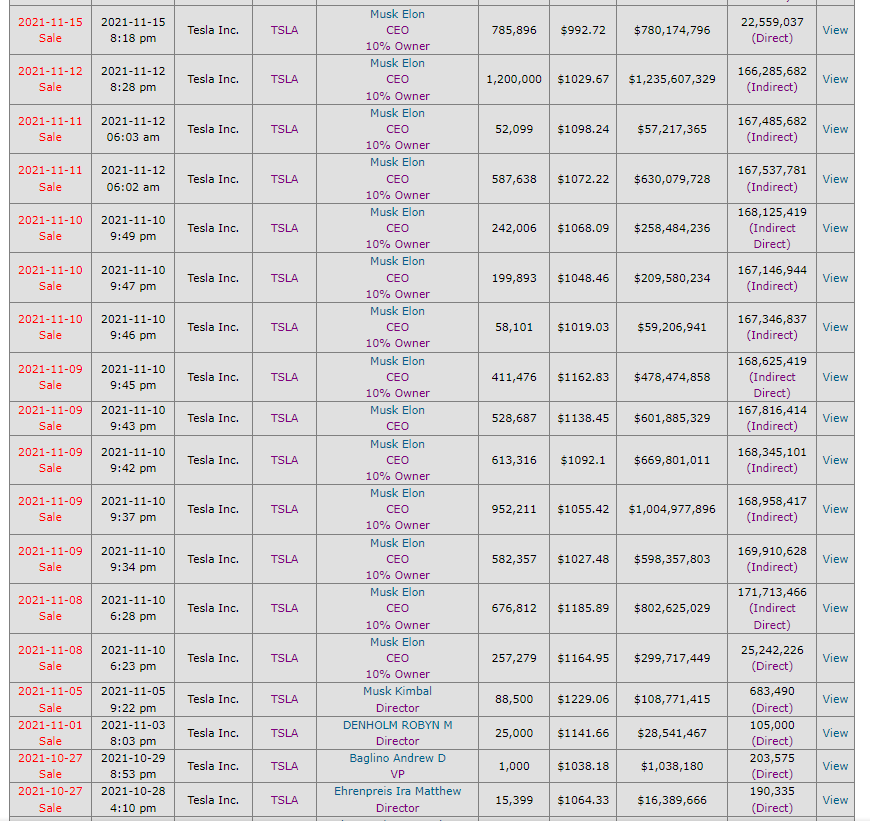Open View link for 58,101 shares sale
870x821 pixels.
click(835, 327)
